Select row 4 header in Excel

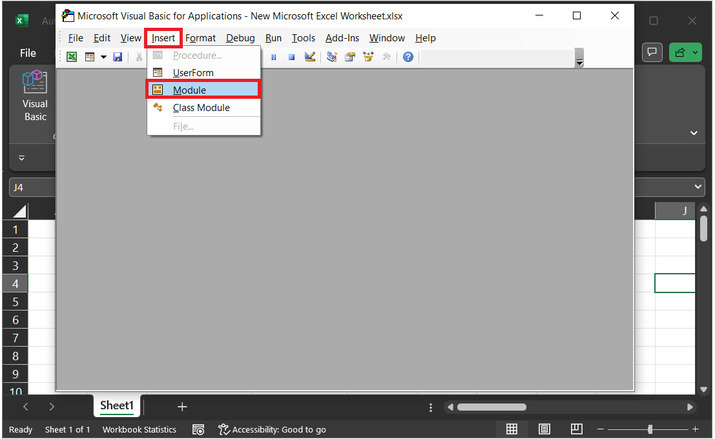pyautogui.click(x=16, y=284)
